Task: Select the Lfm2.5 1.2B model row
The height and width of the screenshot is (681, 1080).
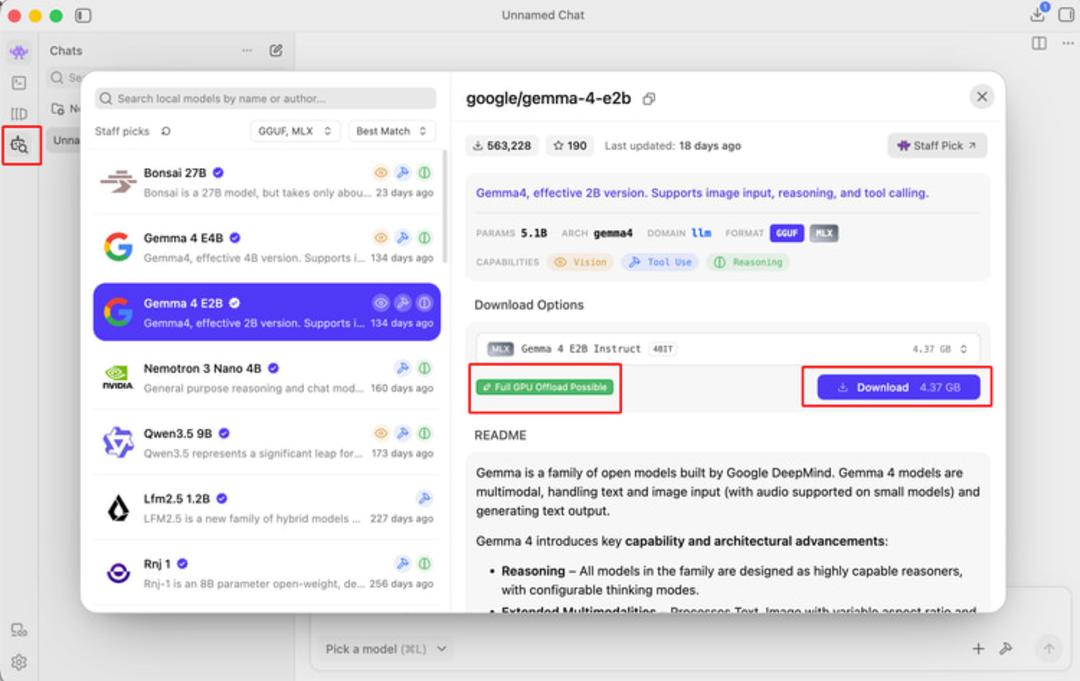Action: pyautogui.click(x=267, y=508)
